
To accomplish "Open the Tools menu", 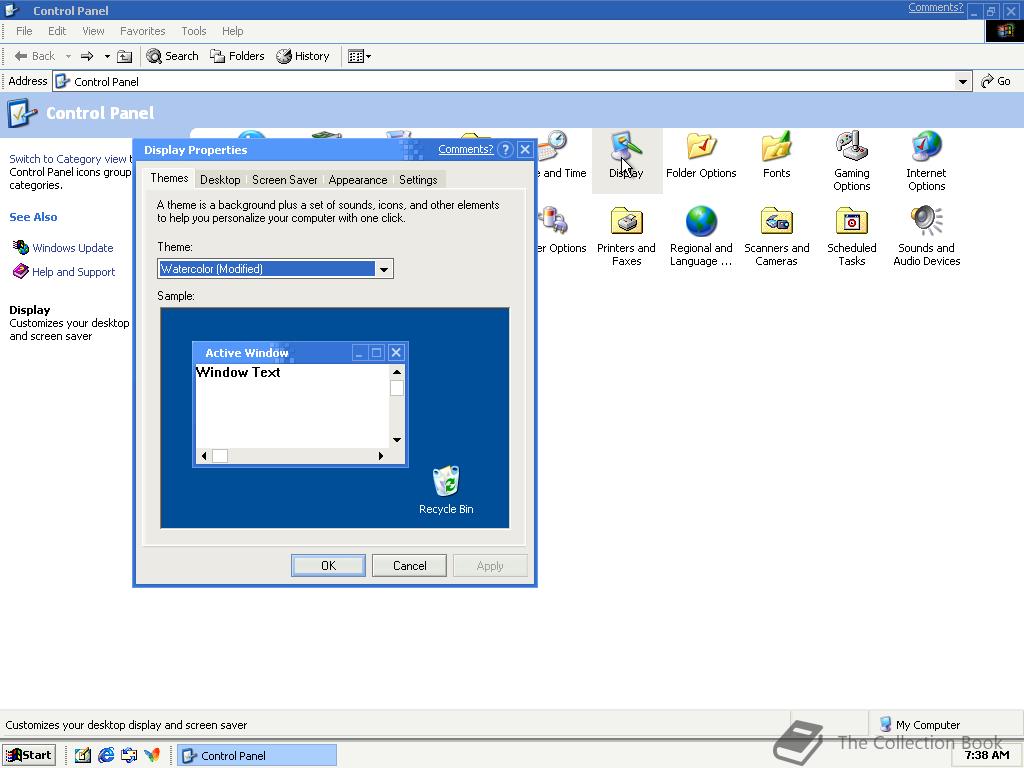I will click(193, 31).
